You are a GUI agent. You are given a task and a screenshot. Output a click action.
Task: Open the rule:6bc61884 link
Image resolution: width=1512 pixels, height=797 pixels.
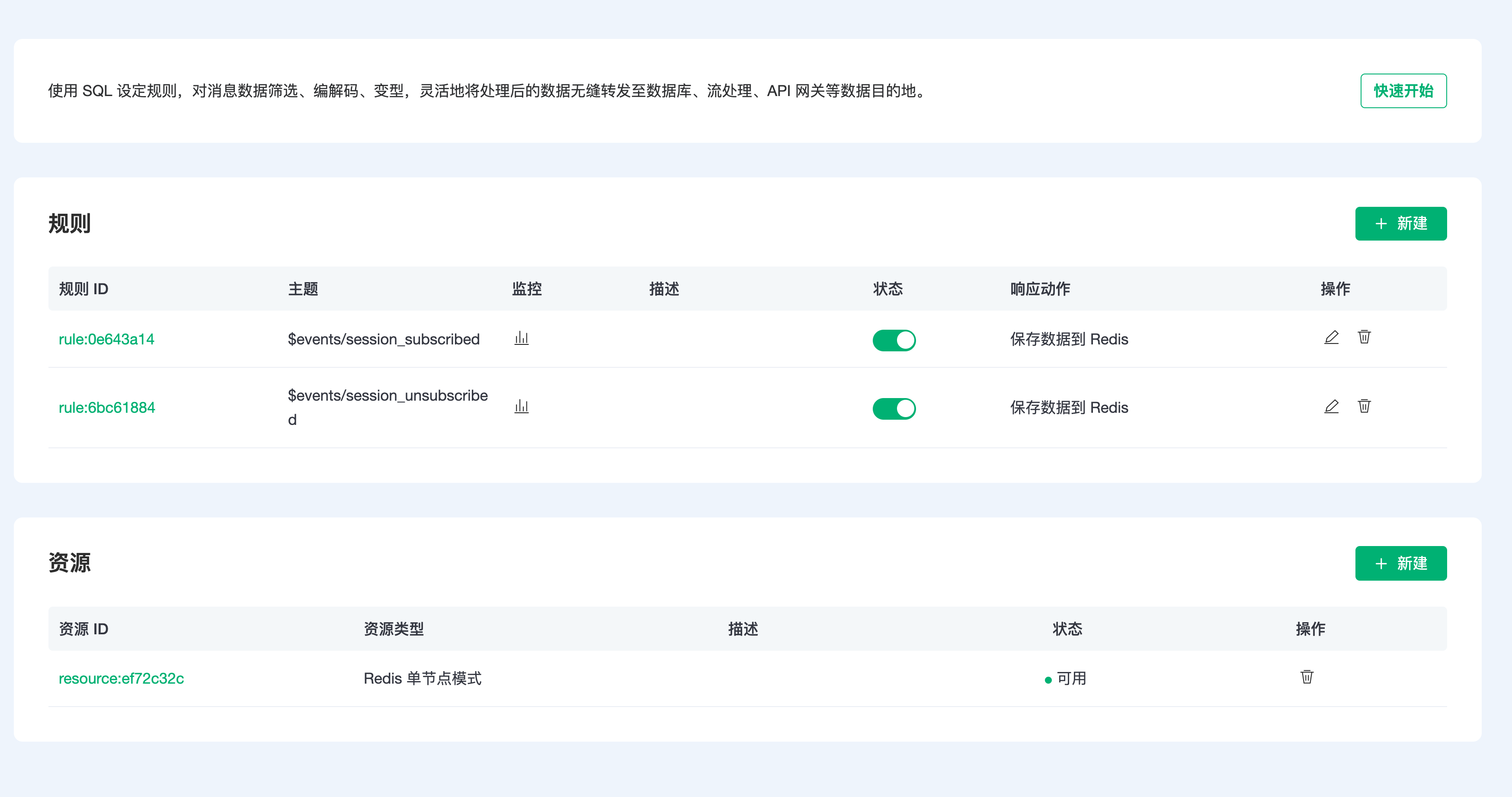[x=107, y=408]
